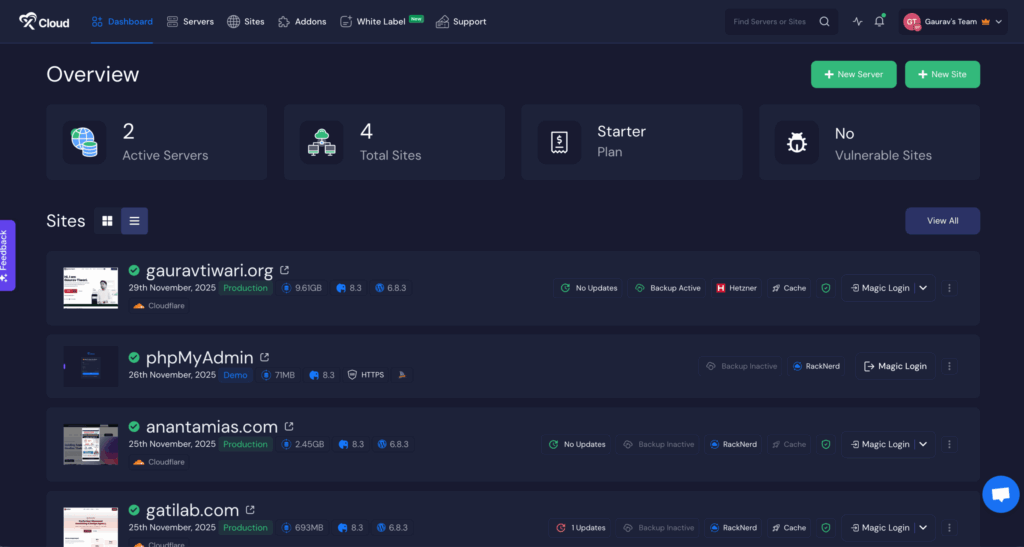The height and width of the screenshot is (547, 1024).
Task: Expand Magic Login dropdown for gauravtiwari.org
Action: point(923,288)
